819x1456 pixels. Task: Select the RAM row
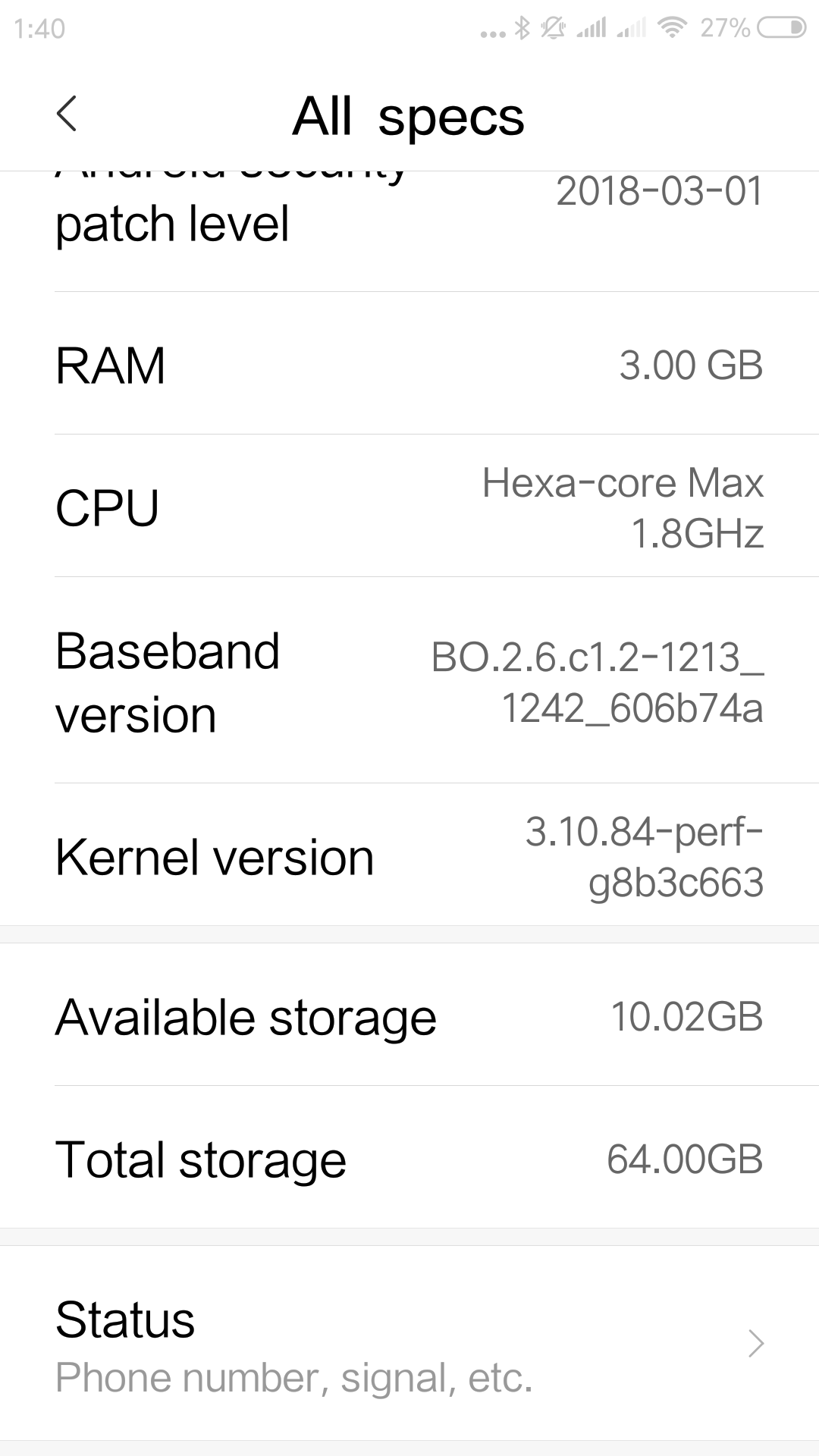click(x=409, y=365)
